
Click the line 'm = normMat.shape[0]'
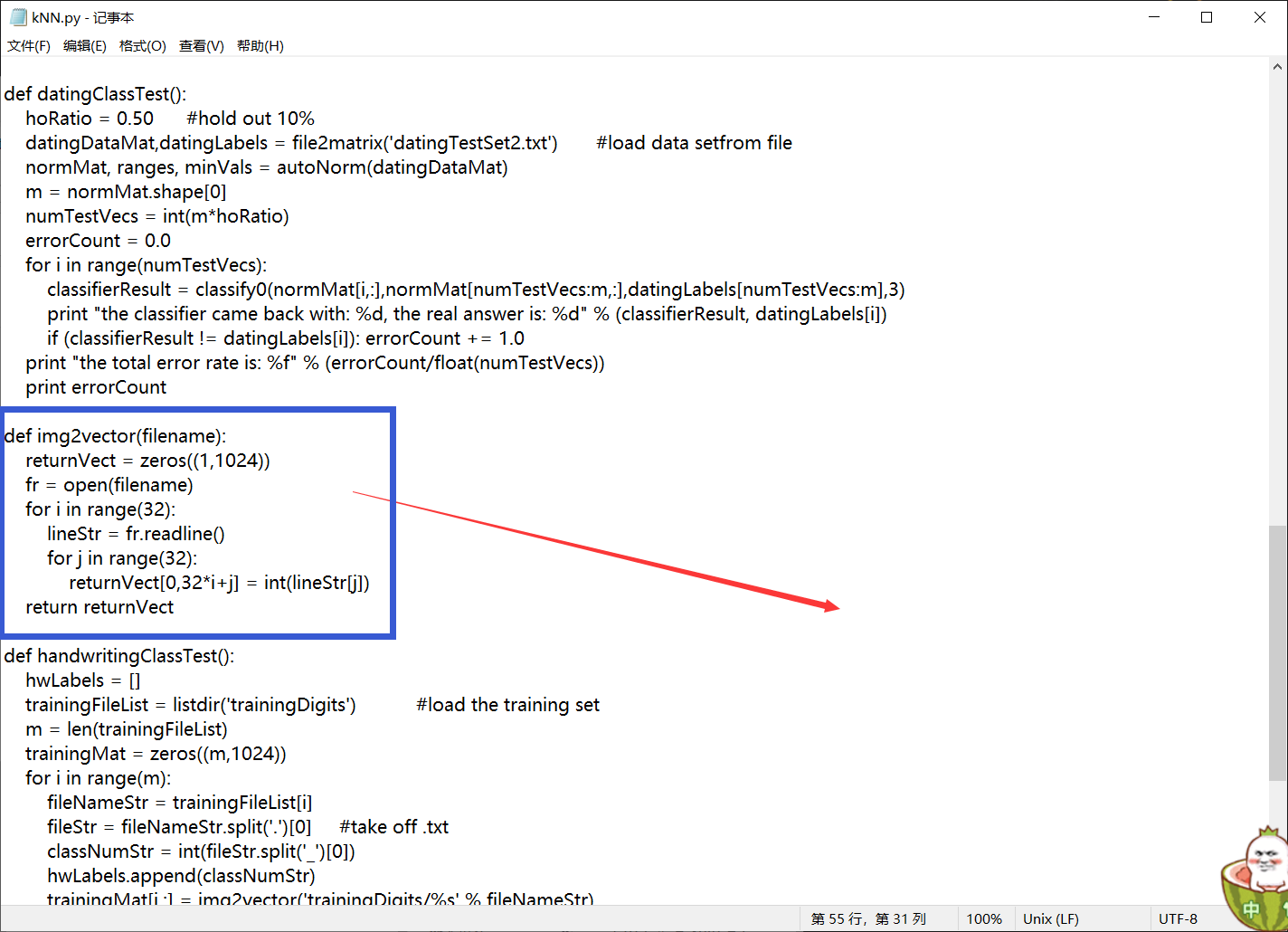point(126,192)
